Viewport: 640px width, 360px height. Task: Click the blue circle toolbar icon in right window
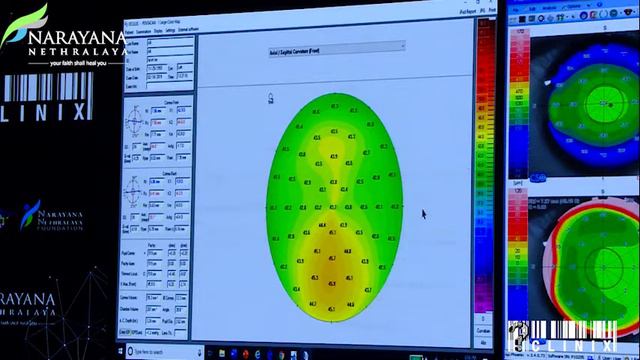pos(584,16)
